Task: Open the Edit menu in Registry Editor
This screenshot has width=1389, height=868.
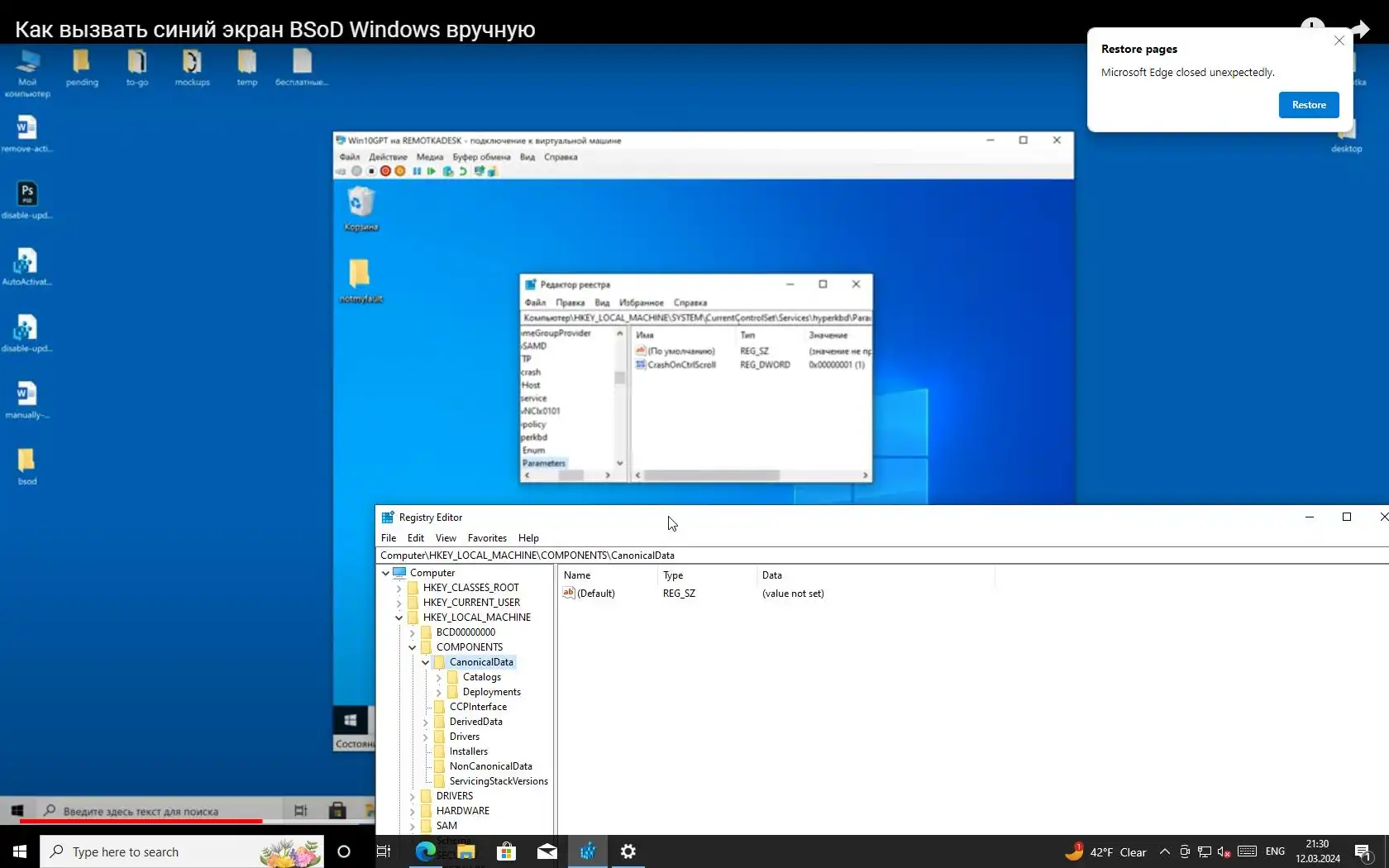Action: pyautogui.click(x=416, y=538)
